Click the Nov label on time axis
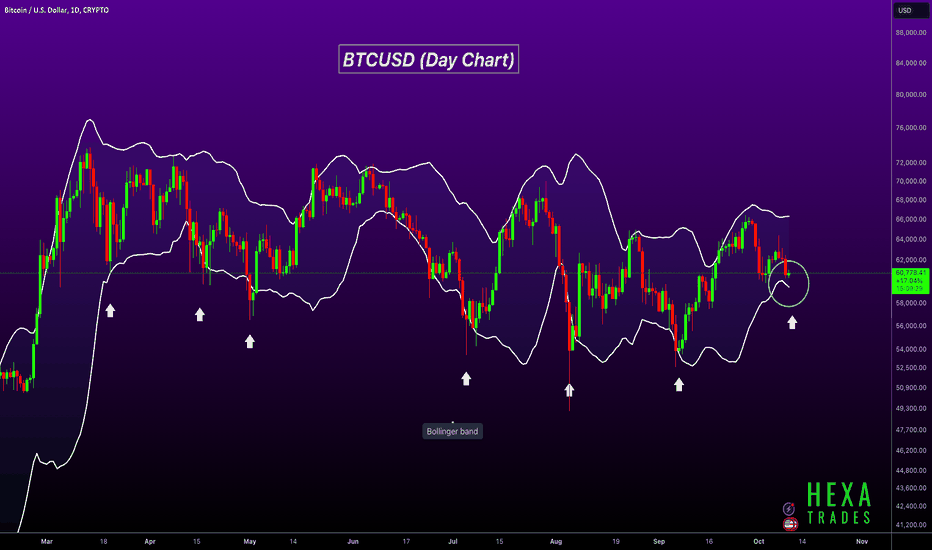The image size is (932, 550). tap(862, 542)
